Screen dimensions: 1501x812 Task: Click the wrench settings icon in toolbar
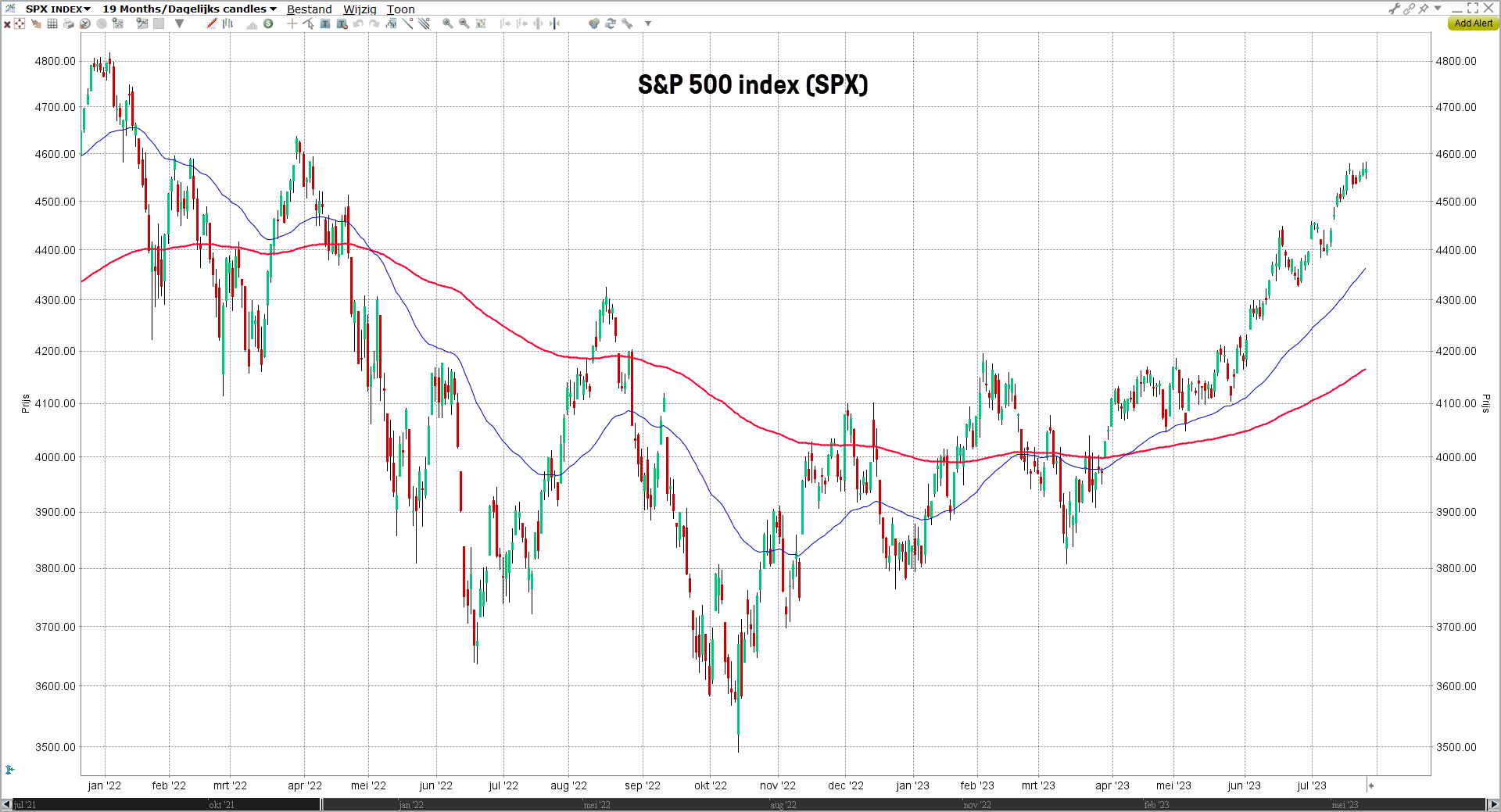(627, 23)
